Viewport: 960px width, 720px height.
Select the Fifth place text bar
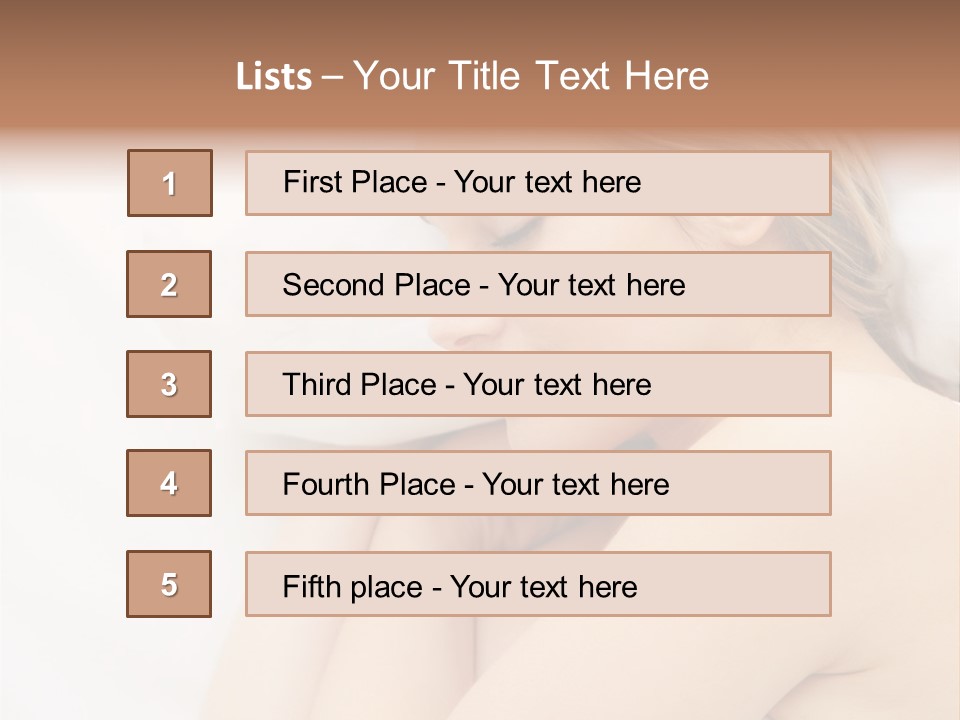(x=538, y=584)
